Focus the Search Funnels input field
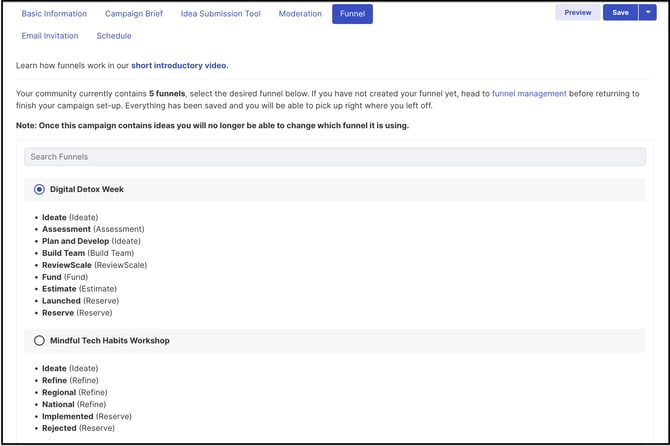 click(x=335, y=157)
